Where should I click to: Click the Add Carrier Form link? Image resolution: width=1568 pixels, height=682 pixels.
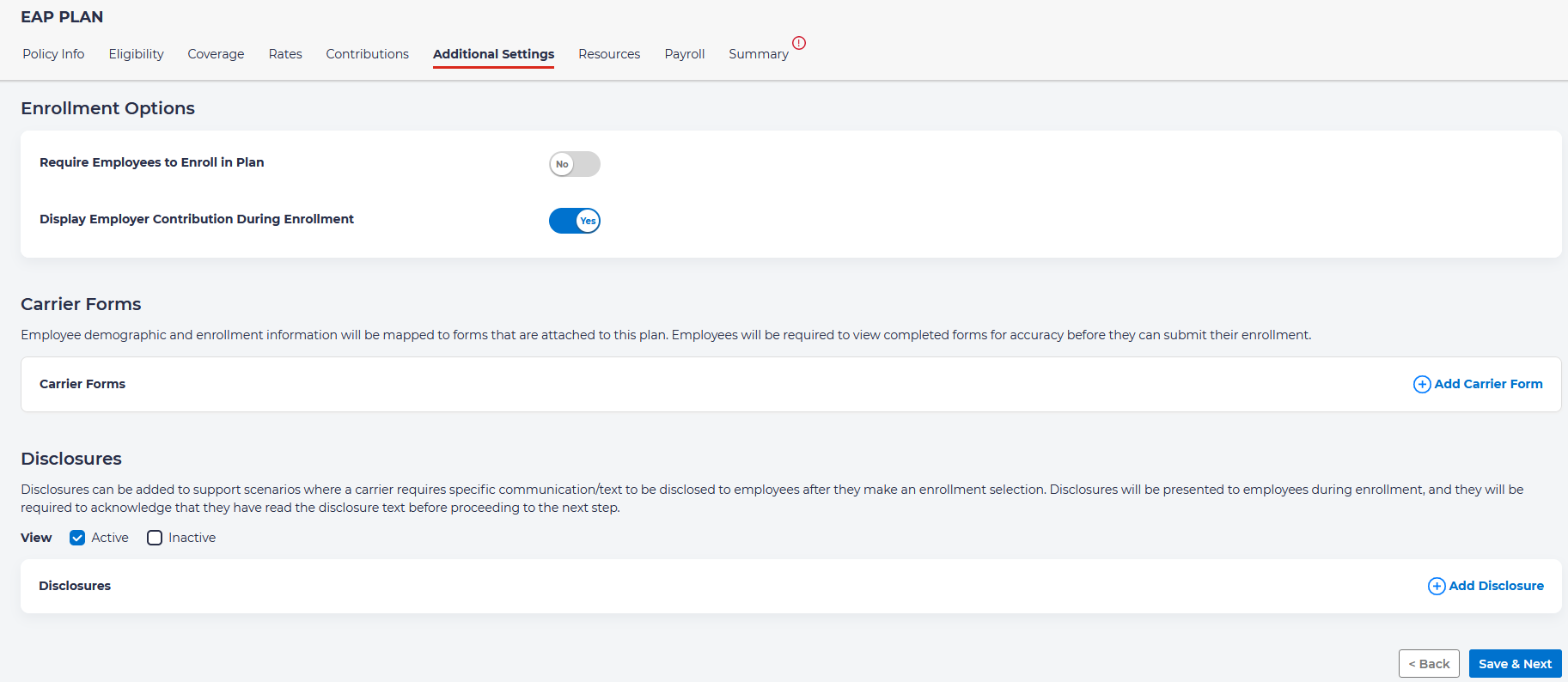(1488, 384)
